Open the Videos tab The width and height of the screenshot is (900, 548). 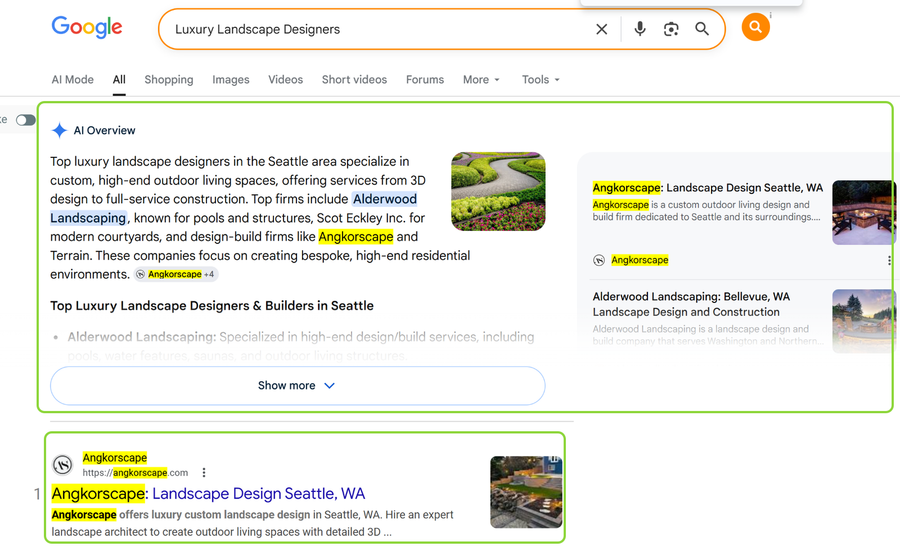[285, 80]
